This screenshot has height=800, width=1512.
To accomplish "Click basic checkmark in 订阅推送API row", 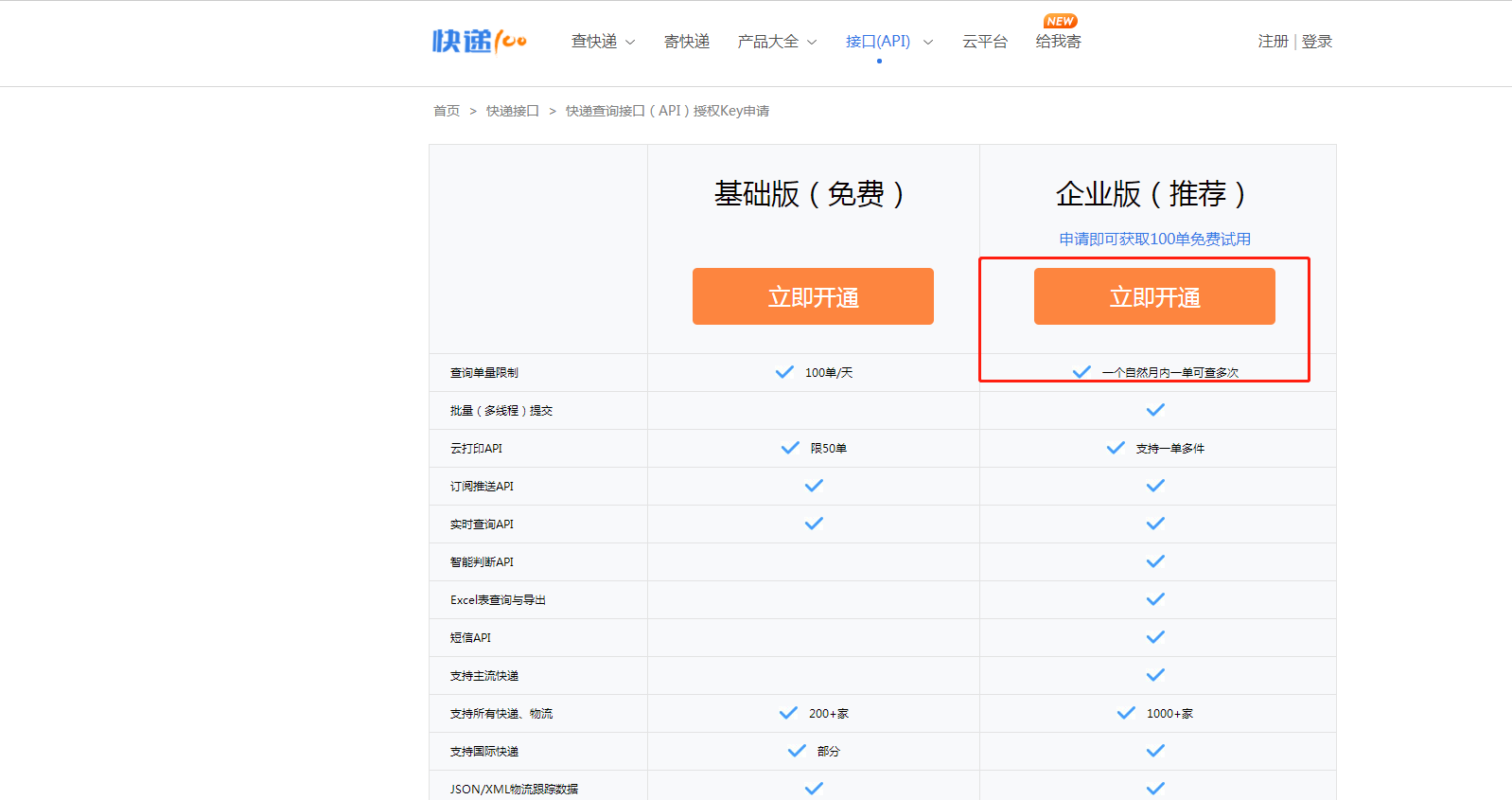I will [814, 486].
